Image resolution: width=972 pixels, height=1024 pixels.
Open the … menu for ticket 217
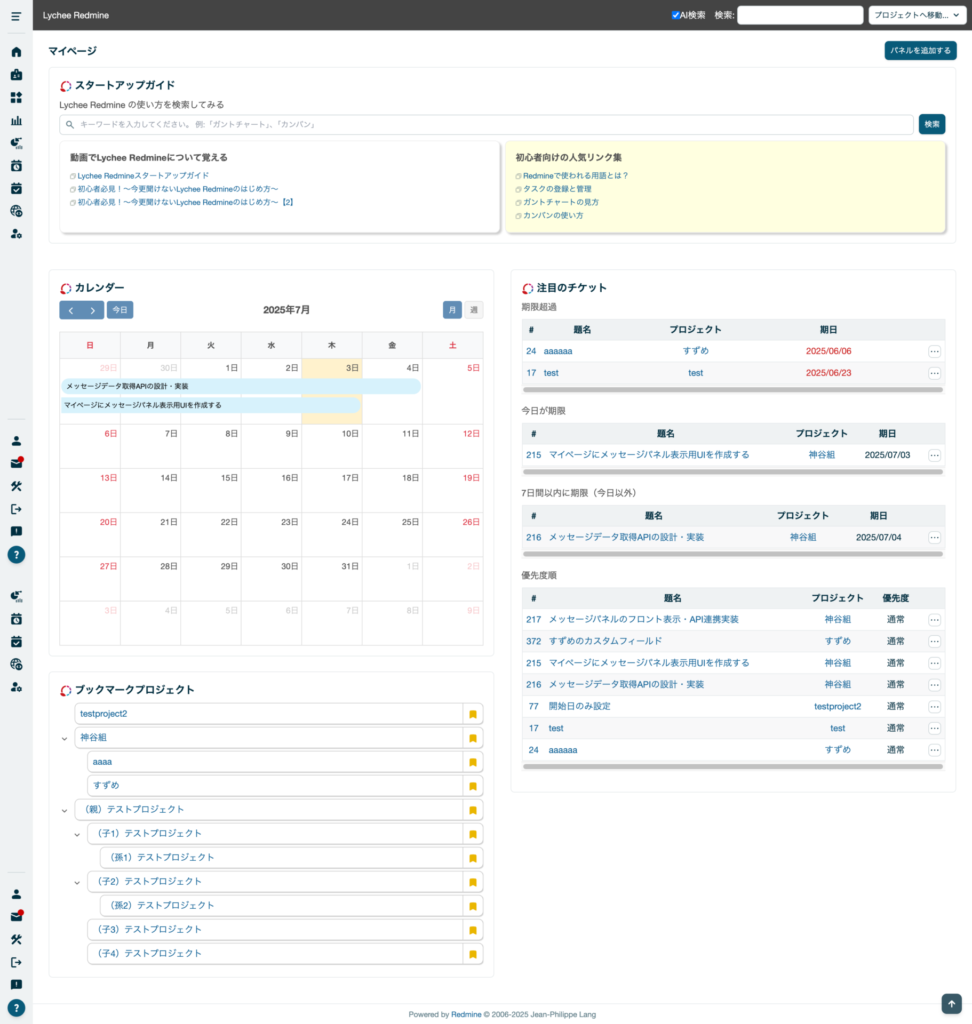[934, 620]
